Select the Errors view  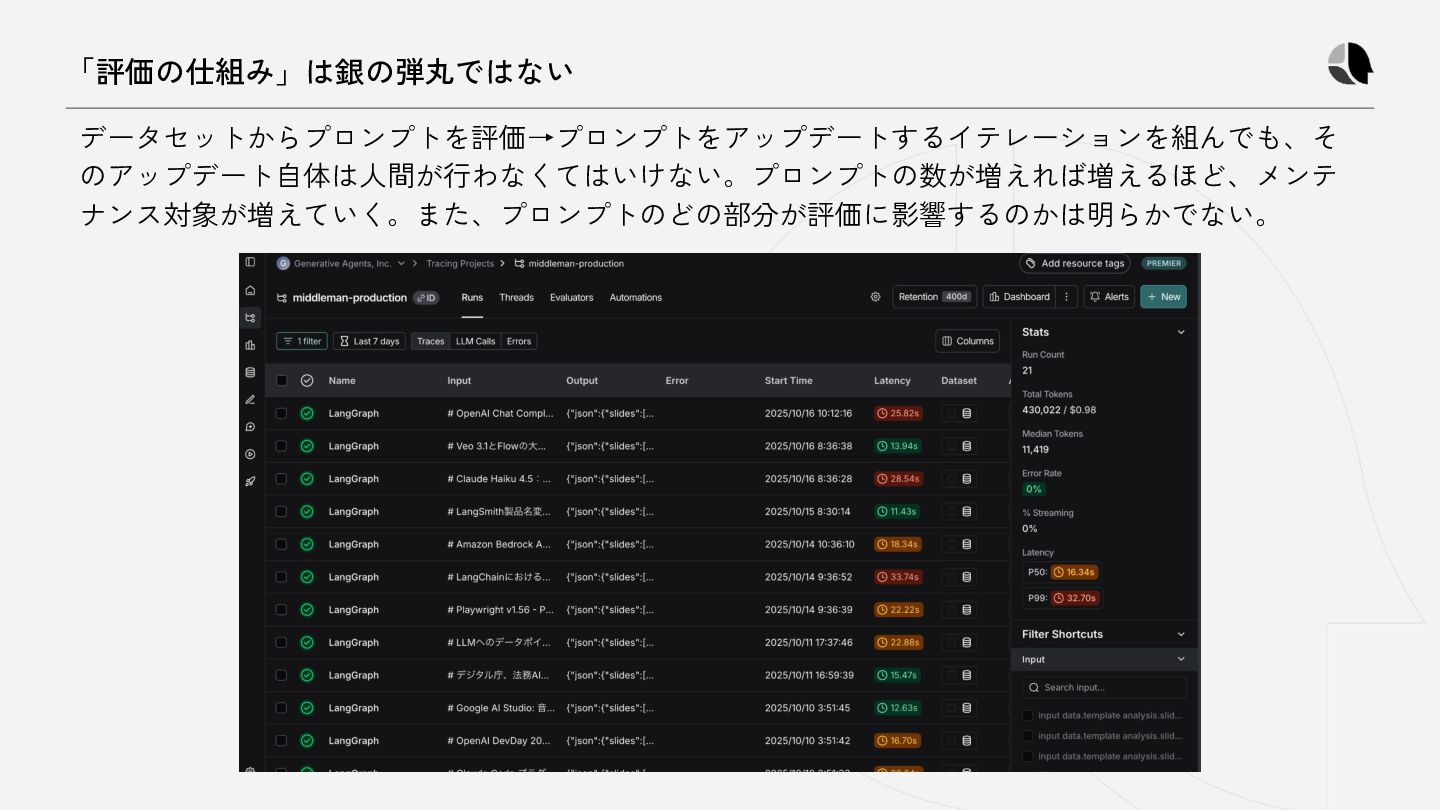point(519,341)
